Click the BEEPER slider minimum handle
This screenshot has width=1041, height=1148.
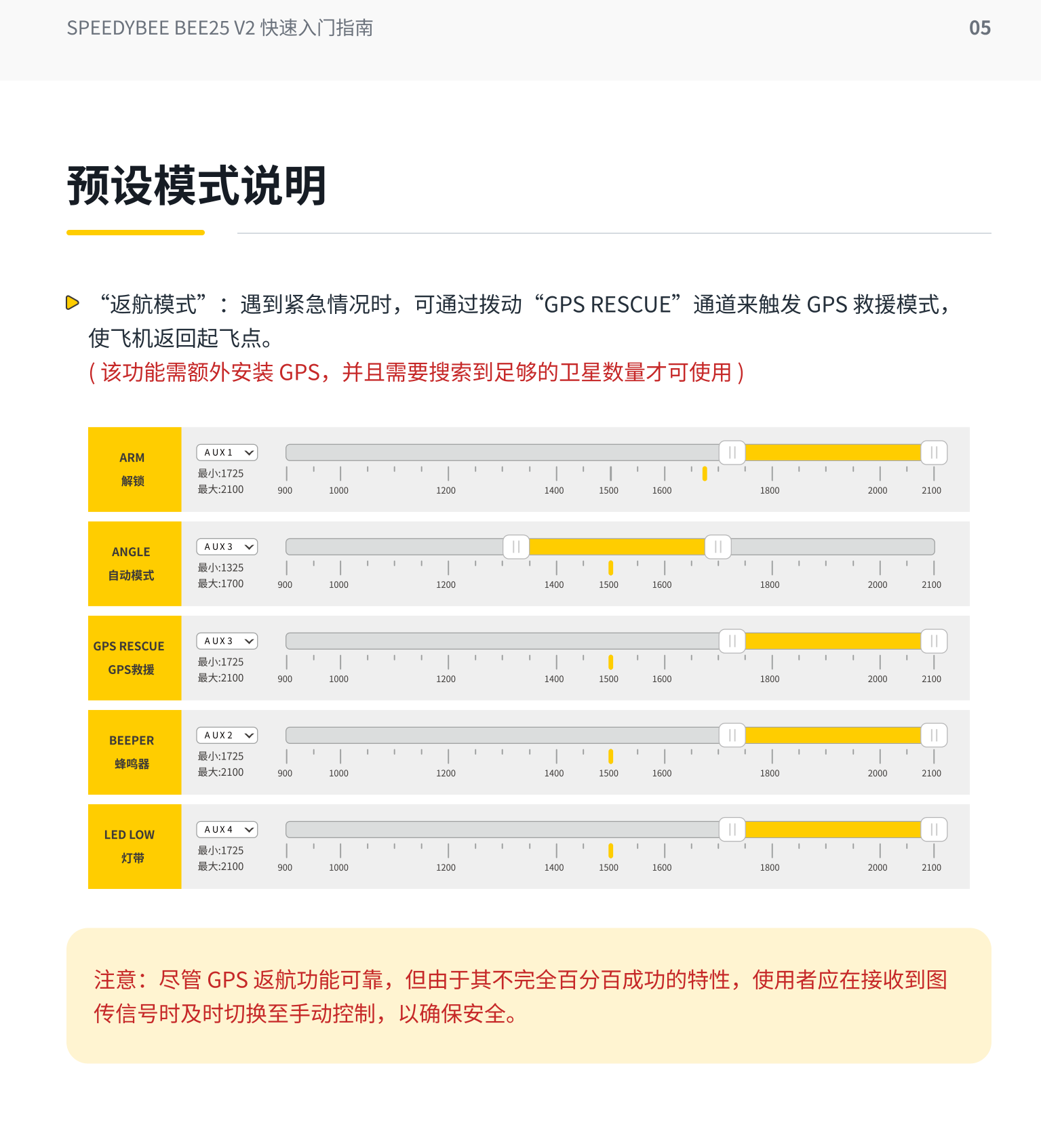[x=732, y=735]
